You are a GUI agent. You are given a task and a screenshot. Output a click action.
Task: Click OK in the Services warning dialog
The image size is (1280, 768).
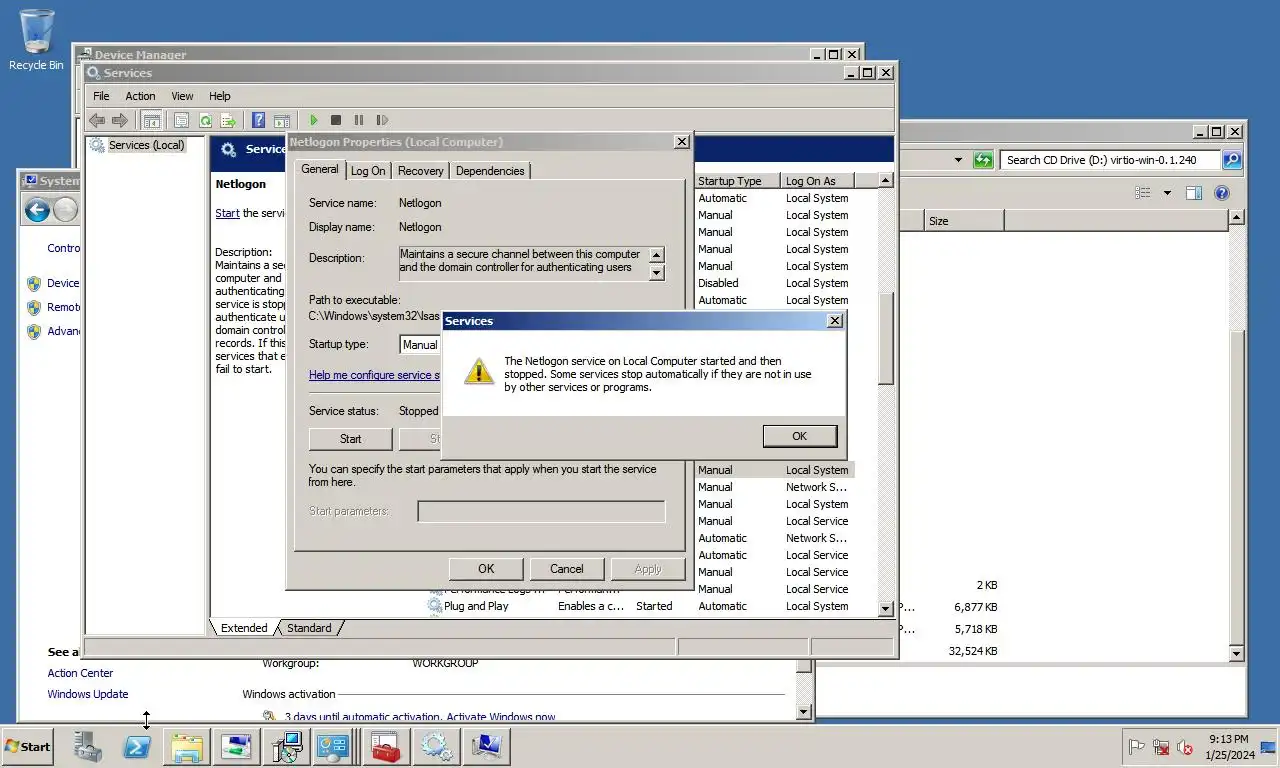[799, 436]
